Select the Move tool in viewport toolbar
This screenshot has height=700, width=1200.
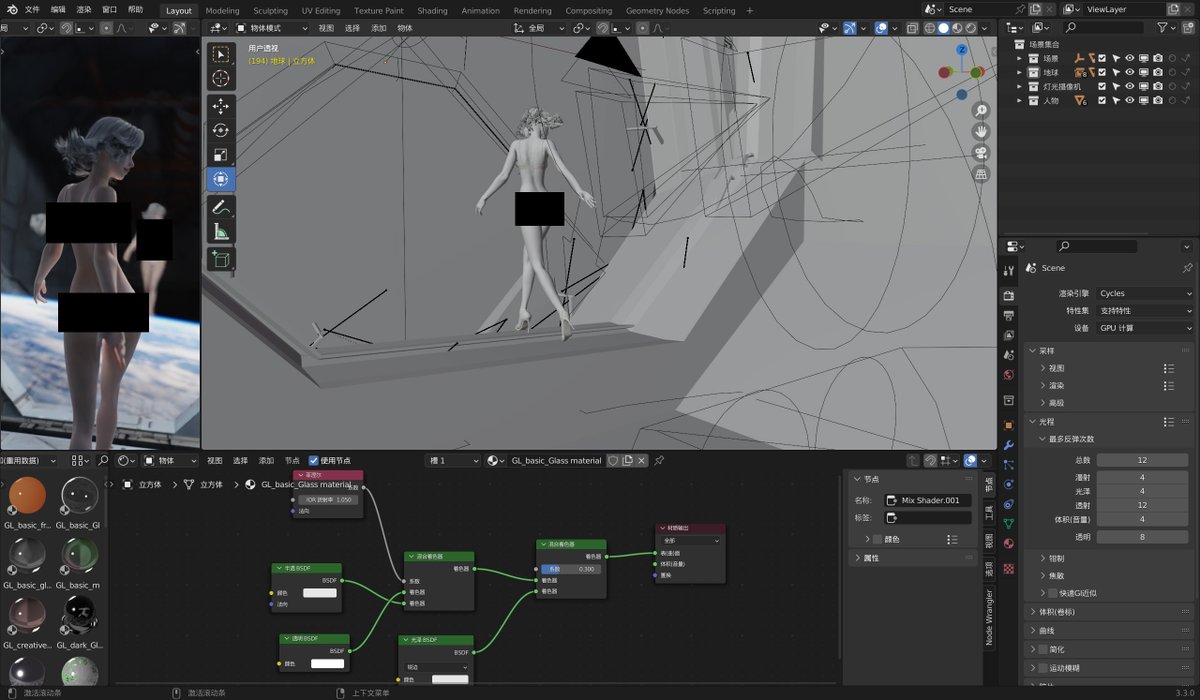(221, 106)
